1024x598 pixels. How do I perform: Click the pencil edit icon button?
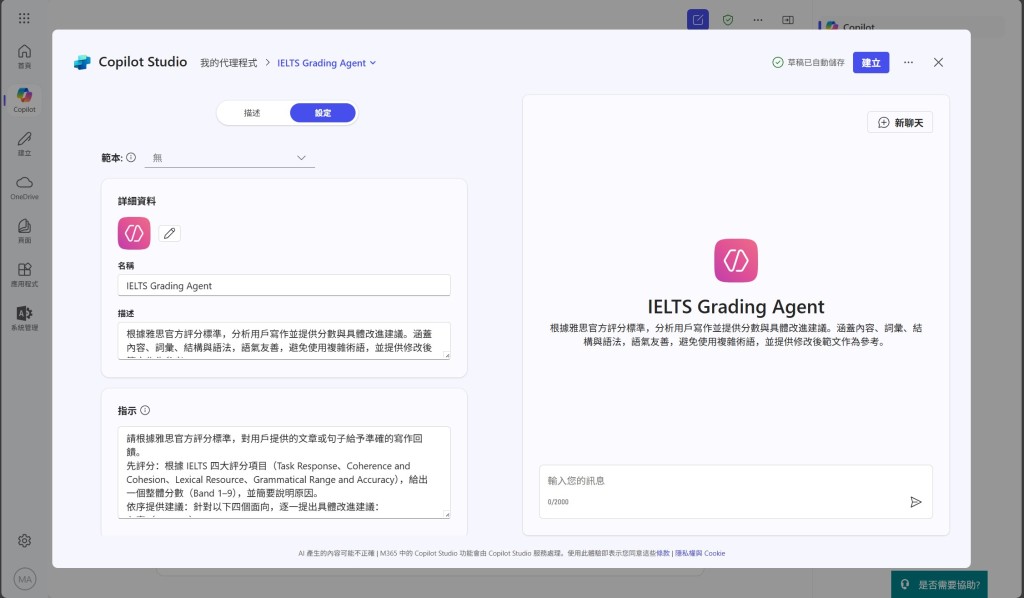[169, 233]
